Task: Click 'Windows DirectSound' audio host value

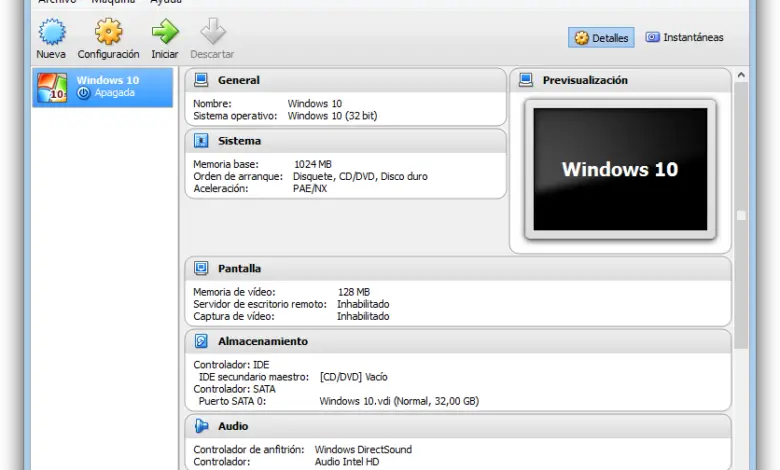Action: [363, 450]
